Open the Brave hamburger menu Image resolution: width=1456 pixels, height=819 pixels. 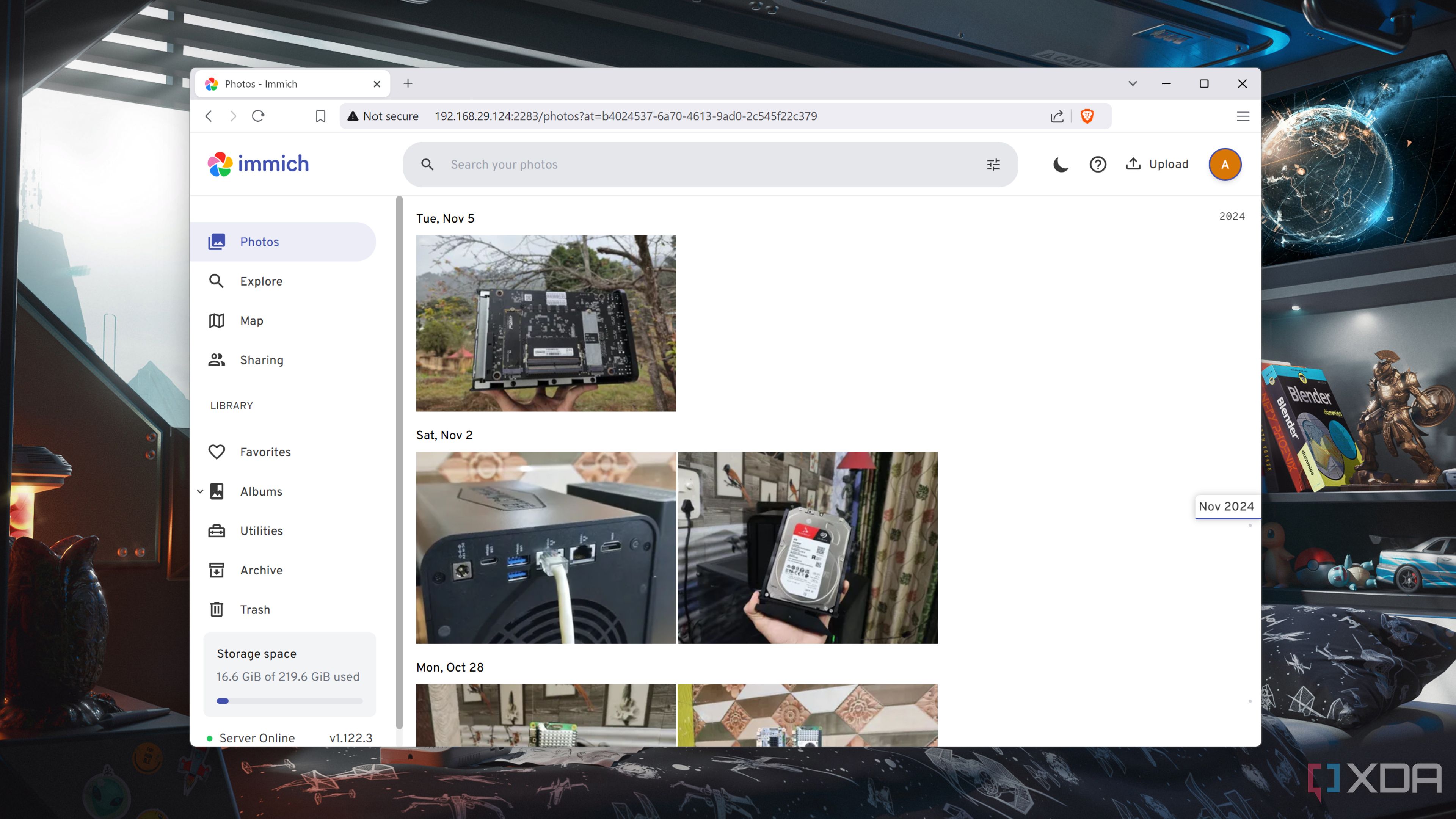(x=1243, y=116)
